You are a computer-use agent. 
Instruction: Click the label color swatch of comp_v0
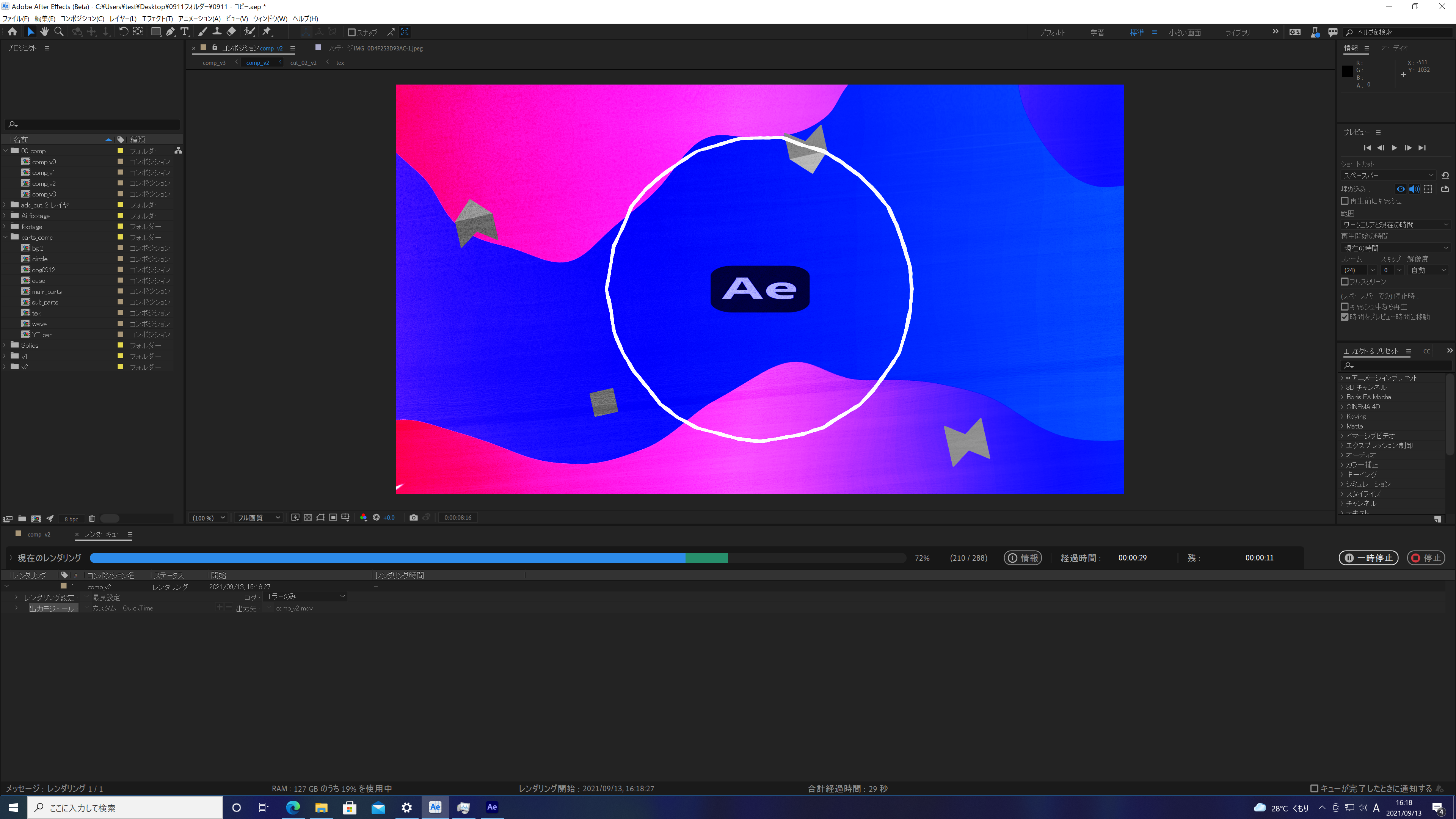(x=120, y=162)
